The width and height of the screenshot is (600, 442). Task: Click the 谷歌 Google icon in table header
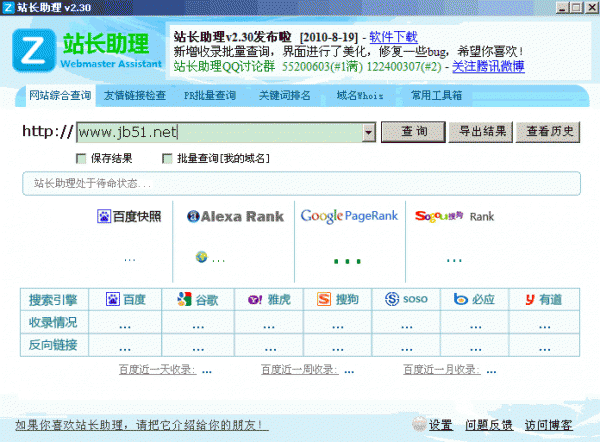[184, 299]
